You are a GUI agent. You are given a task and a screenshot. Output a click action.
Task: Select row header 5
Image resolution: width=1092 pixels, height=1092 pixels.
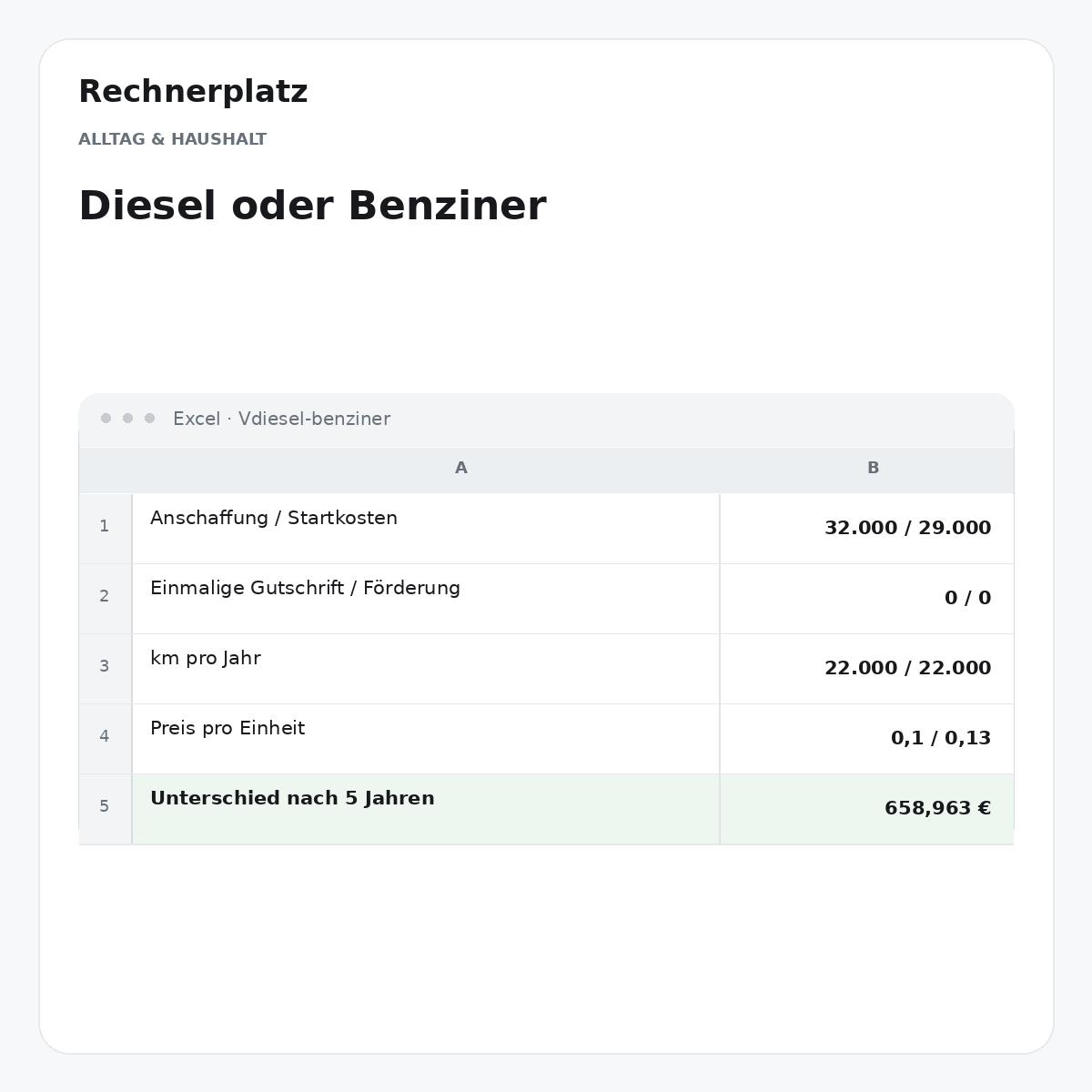click(x=105, y=808)
